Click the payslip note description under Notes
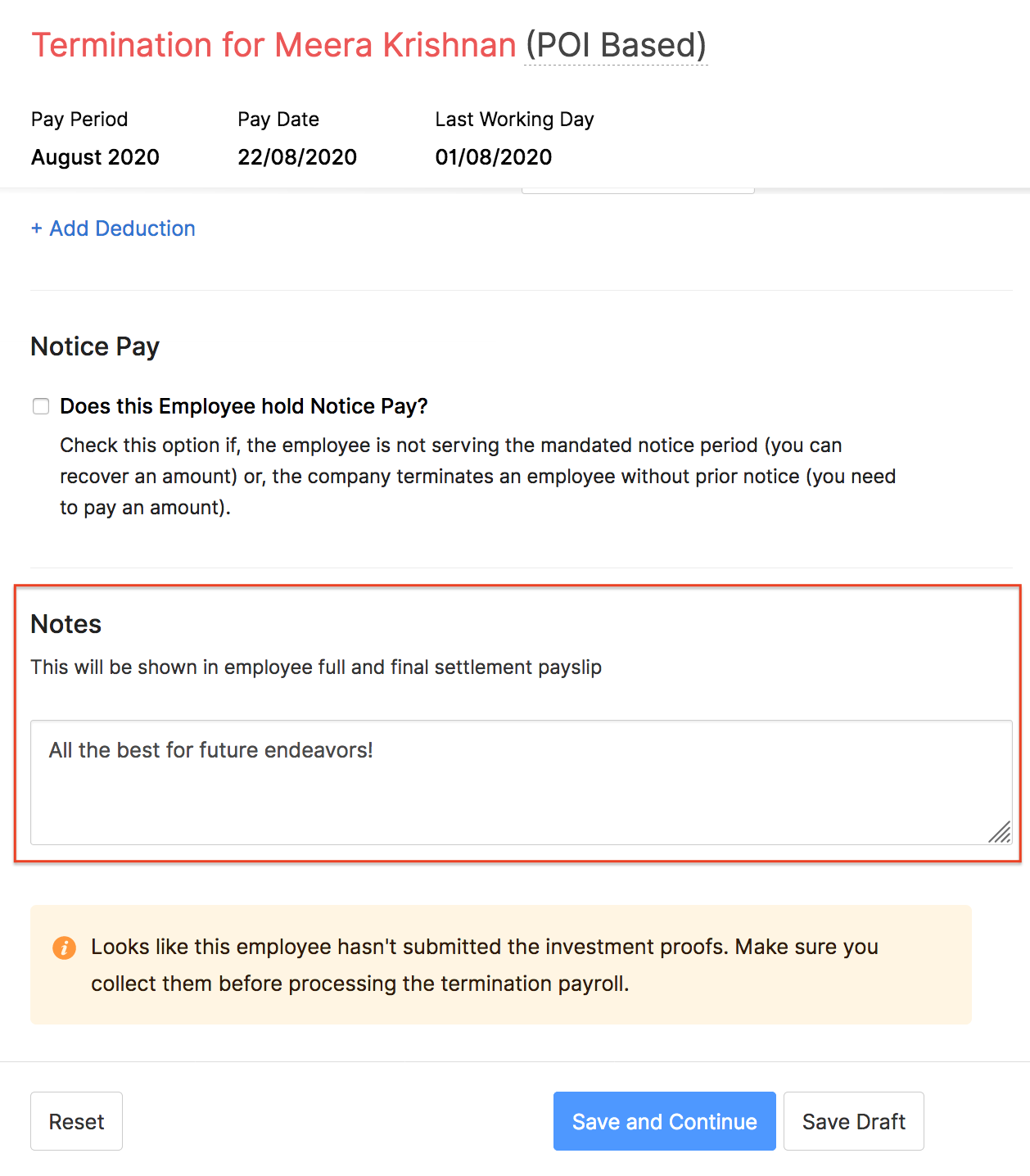 click(x=315, y=667)
